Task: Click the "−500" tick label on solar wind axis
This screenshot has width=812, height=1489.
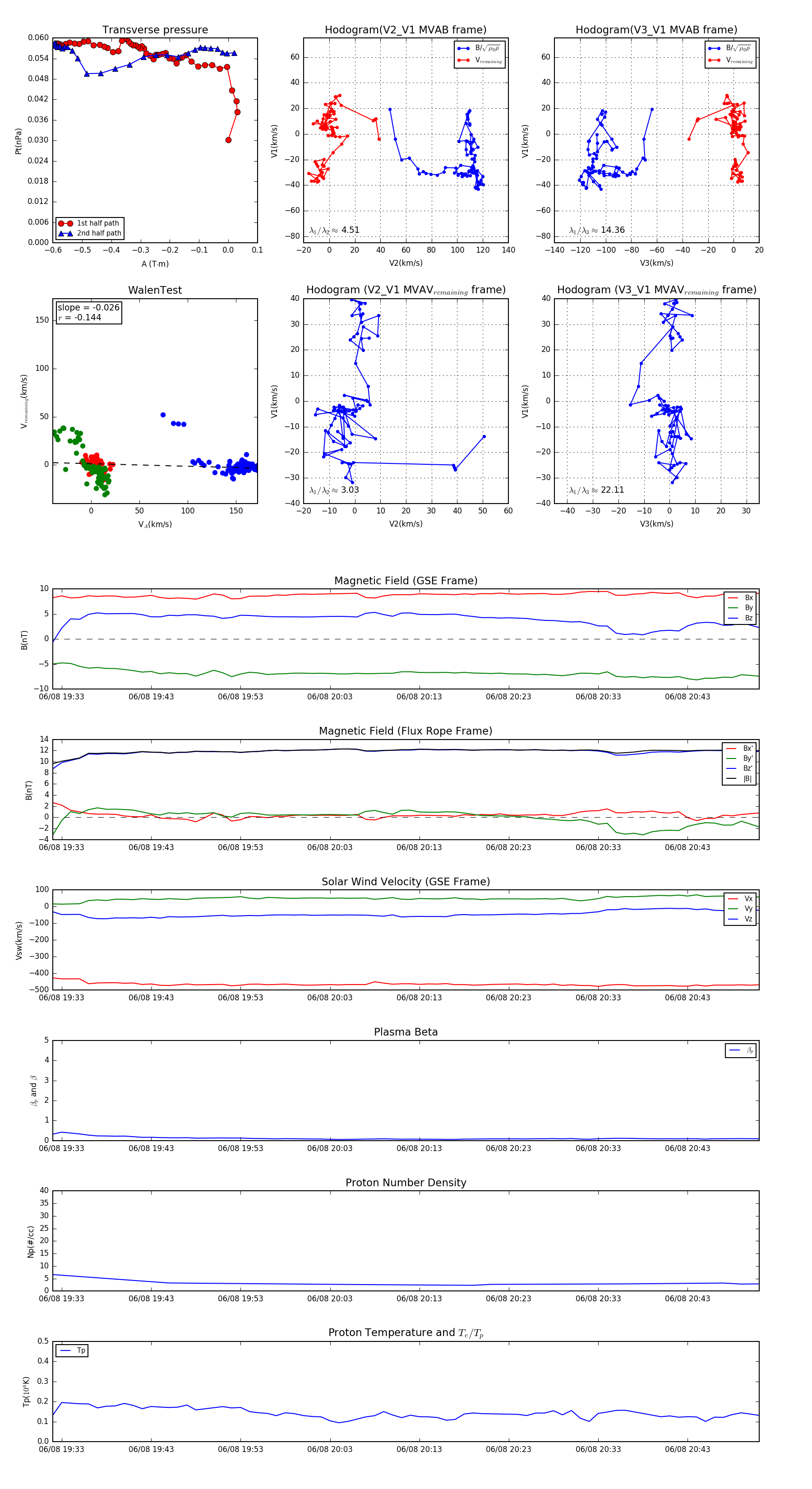Action: pyautogui.click(x=39, y=990)
